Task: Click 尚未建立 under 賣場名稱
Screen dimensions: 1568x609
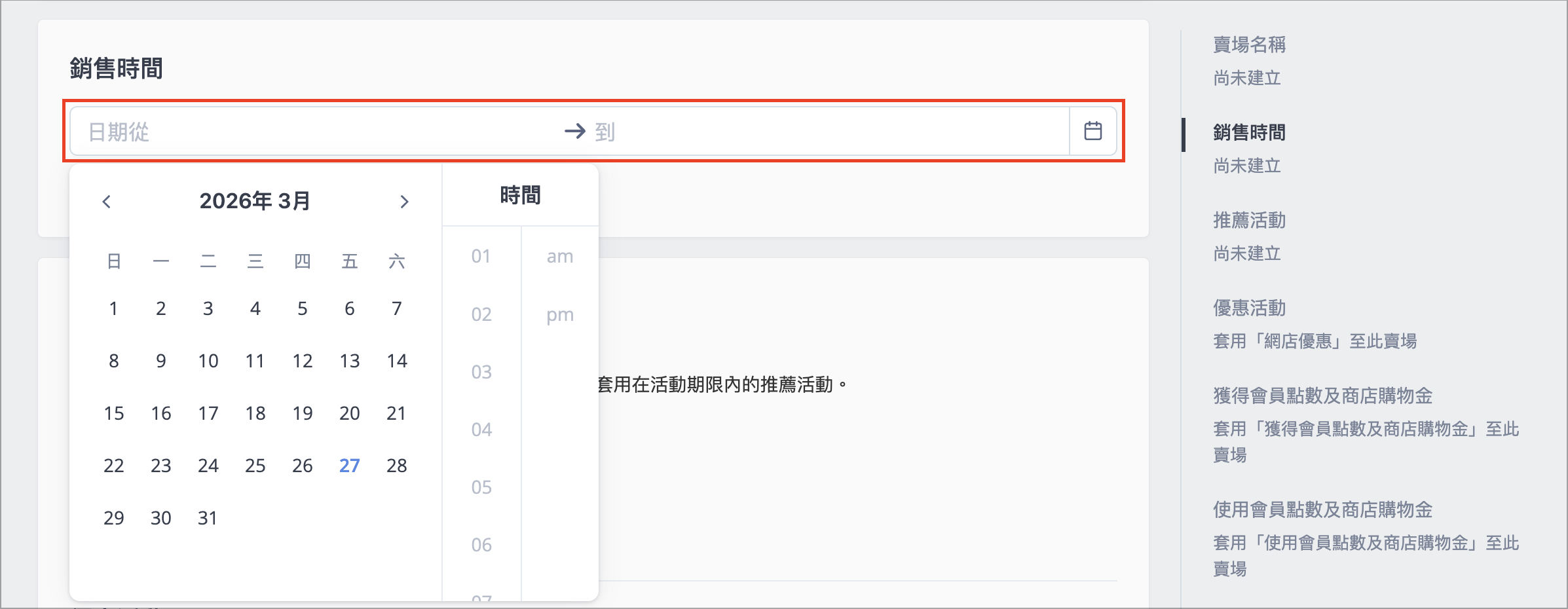Action: coord(1247,78)
